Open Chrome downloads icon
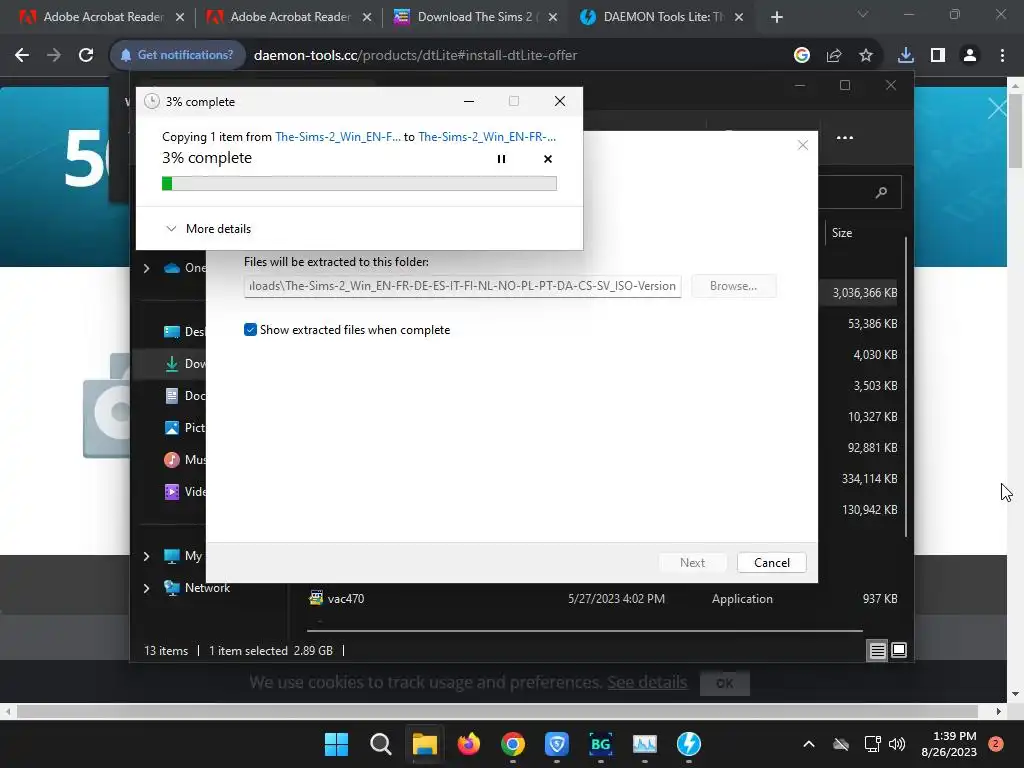Viewport: 1024px width, 768px height. 905,56
